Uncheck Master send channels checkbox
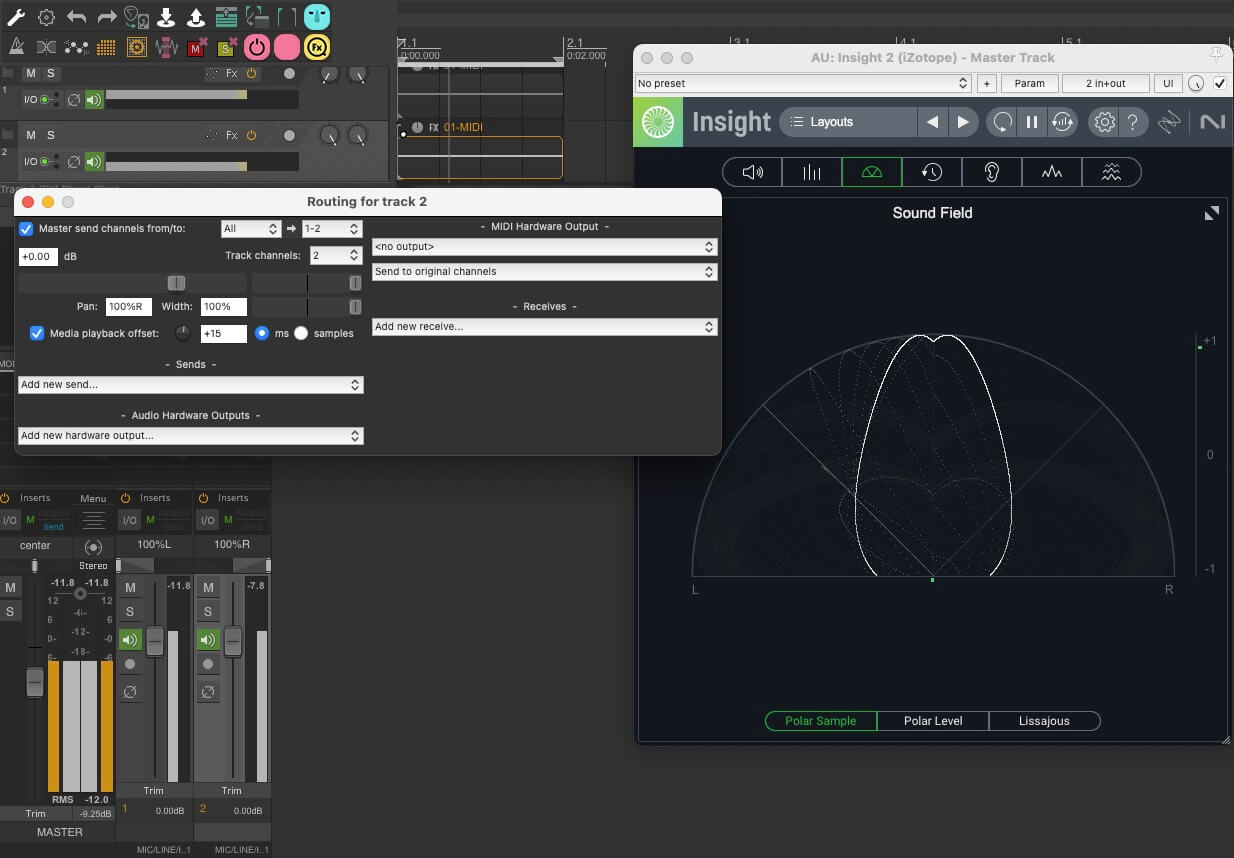1234x858 pixels. (x=26, y=229)
